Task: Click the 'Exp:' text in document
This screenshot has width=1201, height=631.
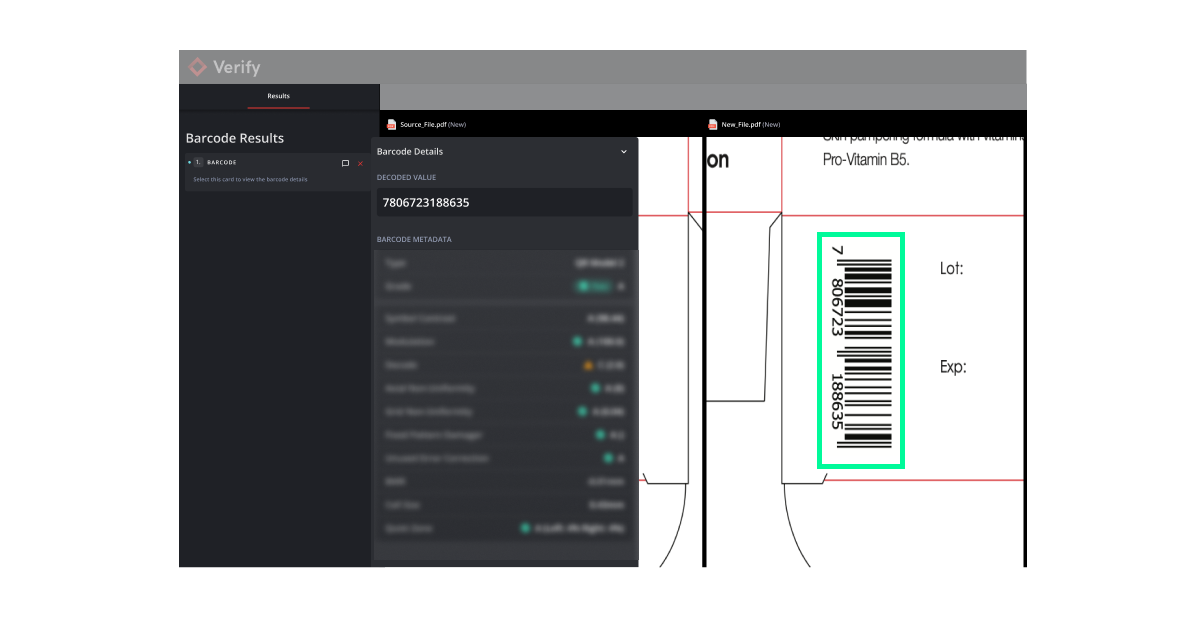Action: 953,367
